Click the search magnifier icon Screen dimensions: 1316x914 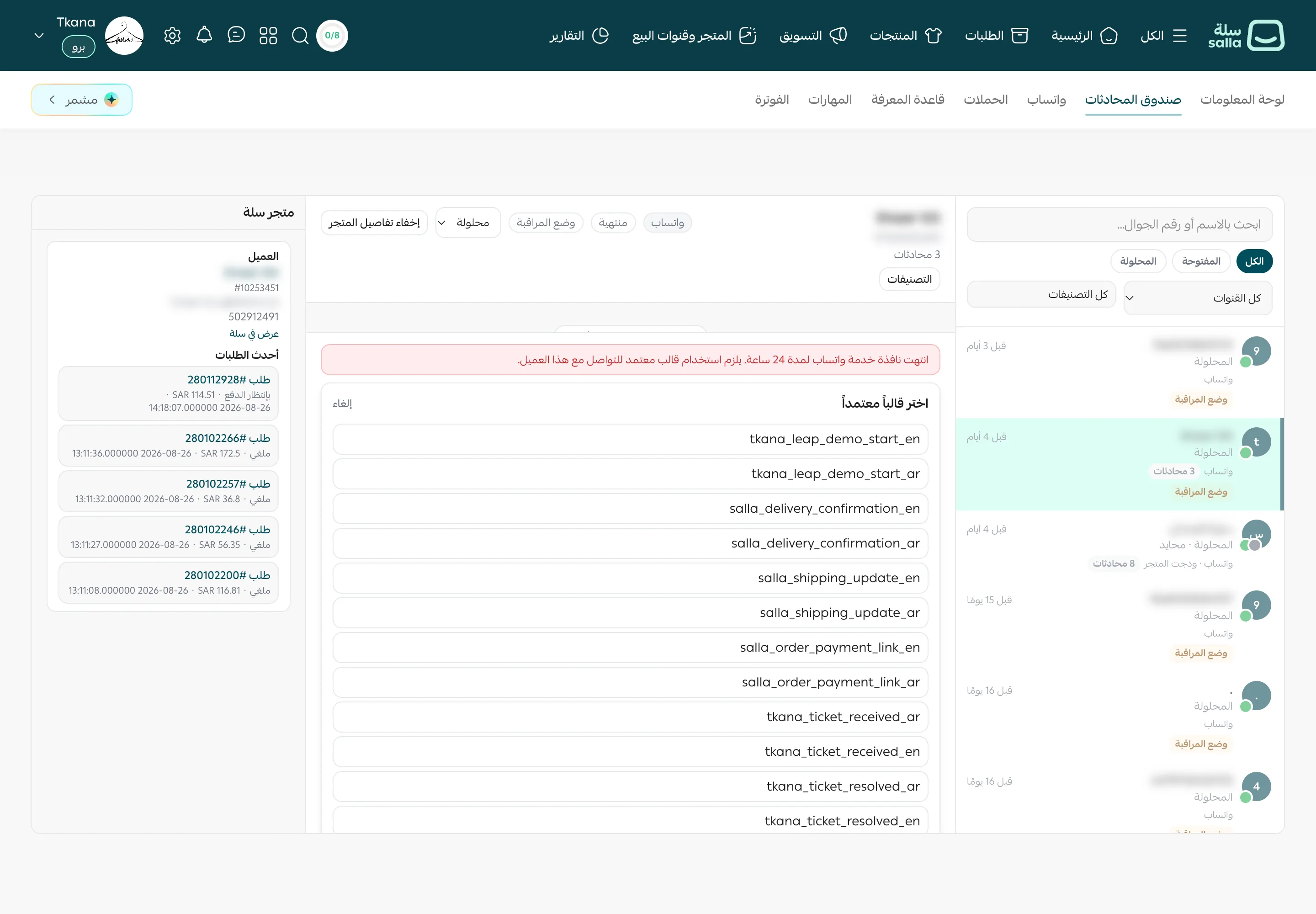(300, 36)
